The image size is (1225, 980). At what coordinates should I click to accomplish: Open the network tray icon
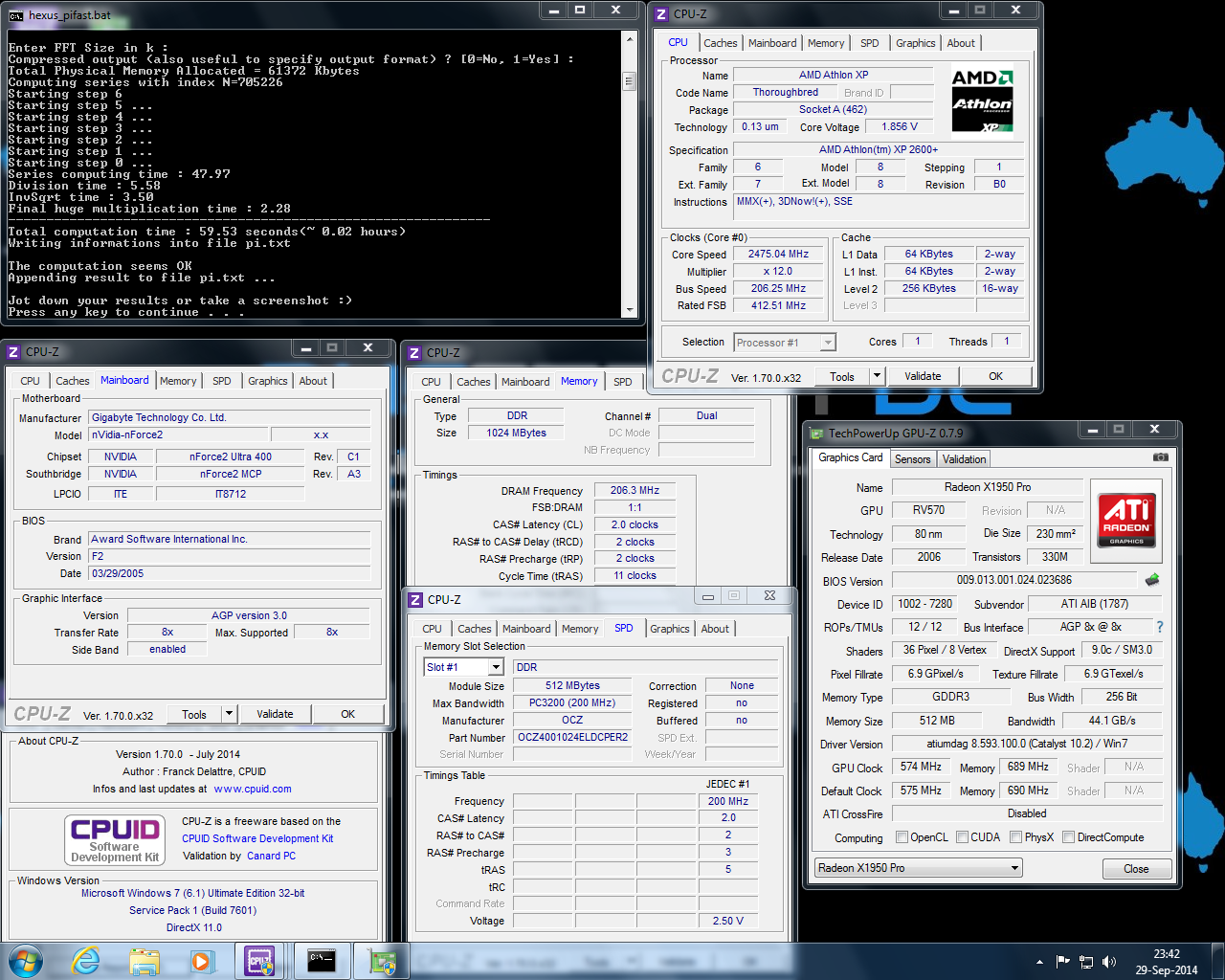[x=1086, y=962]
